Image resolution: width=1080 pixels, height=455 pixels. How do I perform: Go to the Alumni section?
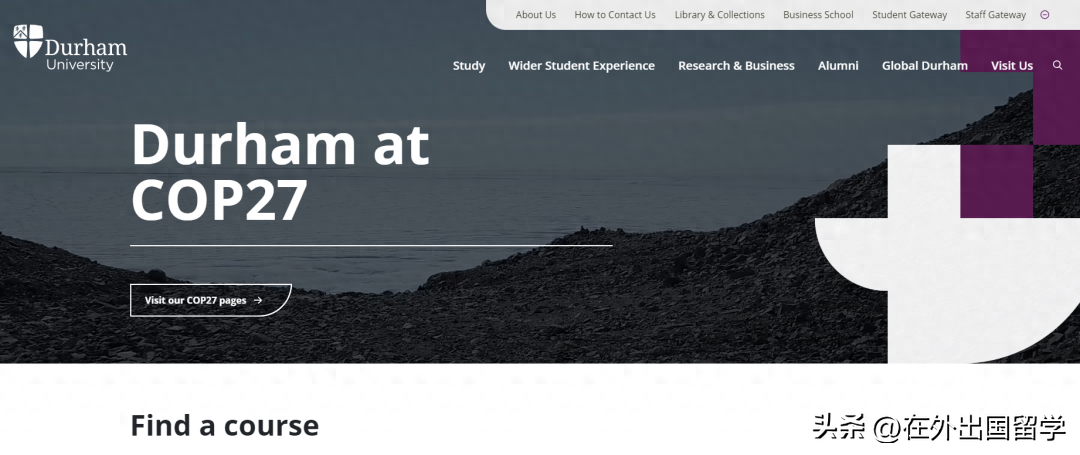(838, 65)
